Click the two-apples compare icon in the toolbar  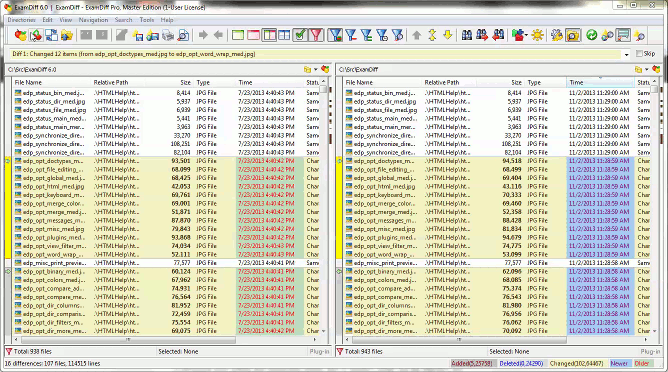click(x=20, y=35)
